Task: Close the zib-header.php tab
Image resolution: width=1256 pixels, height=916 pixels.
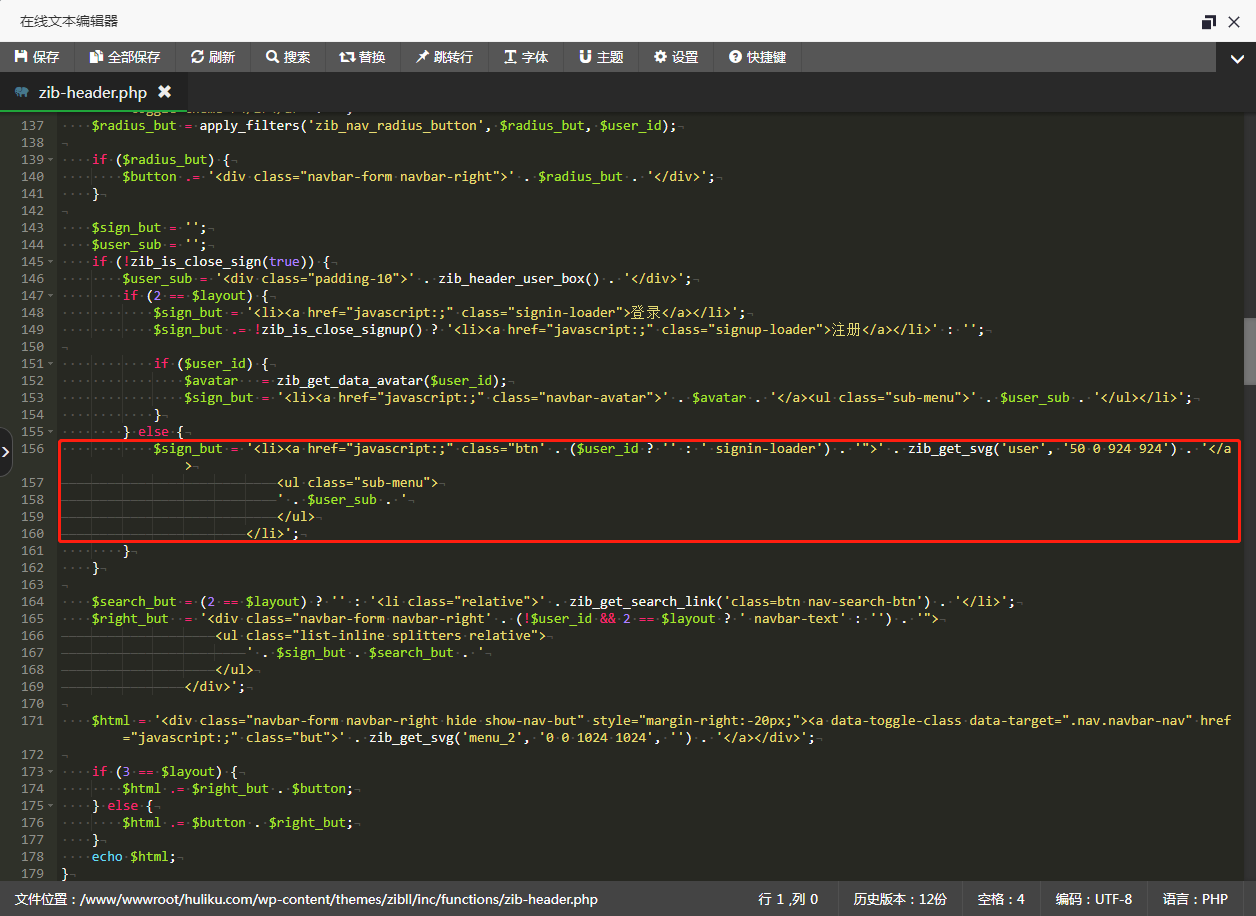Action: [164, 92]
